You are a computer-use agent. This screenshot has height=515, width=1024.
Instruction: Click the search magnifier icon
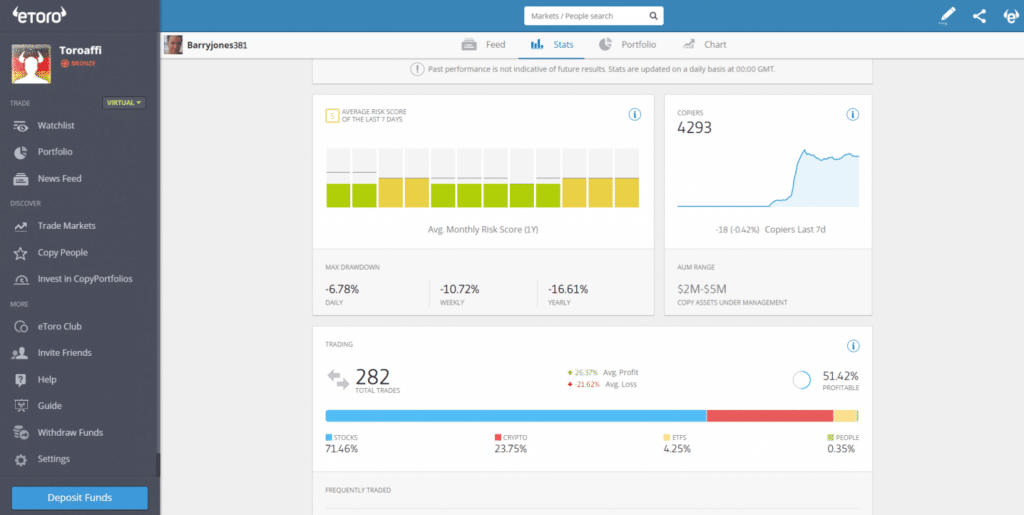pyautogui.click(x=653, y=16)
